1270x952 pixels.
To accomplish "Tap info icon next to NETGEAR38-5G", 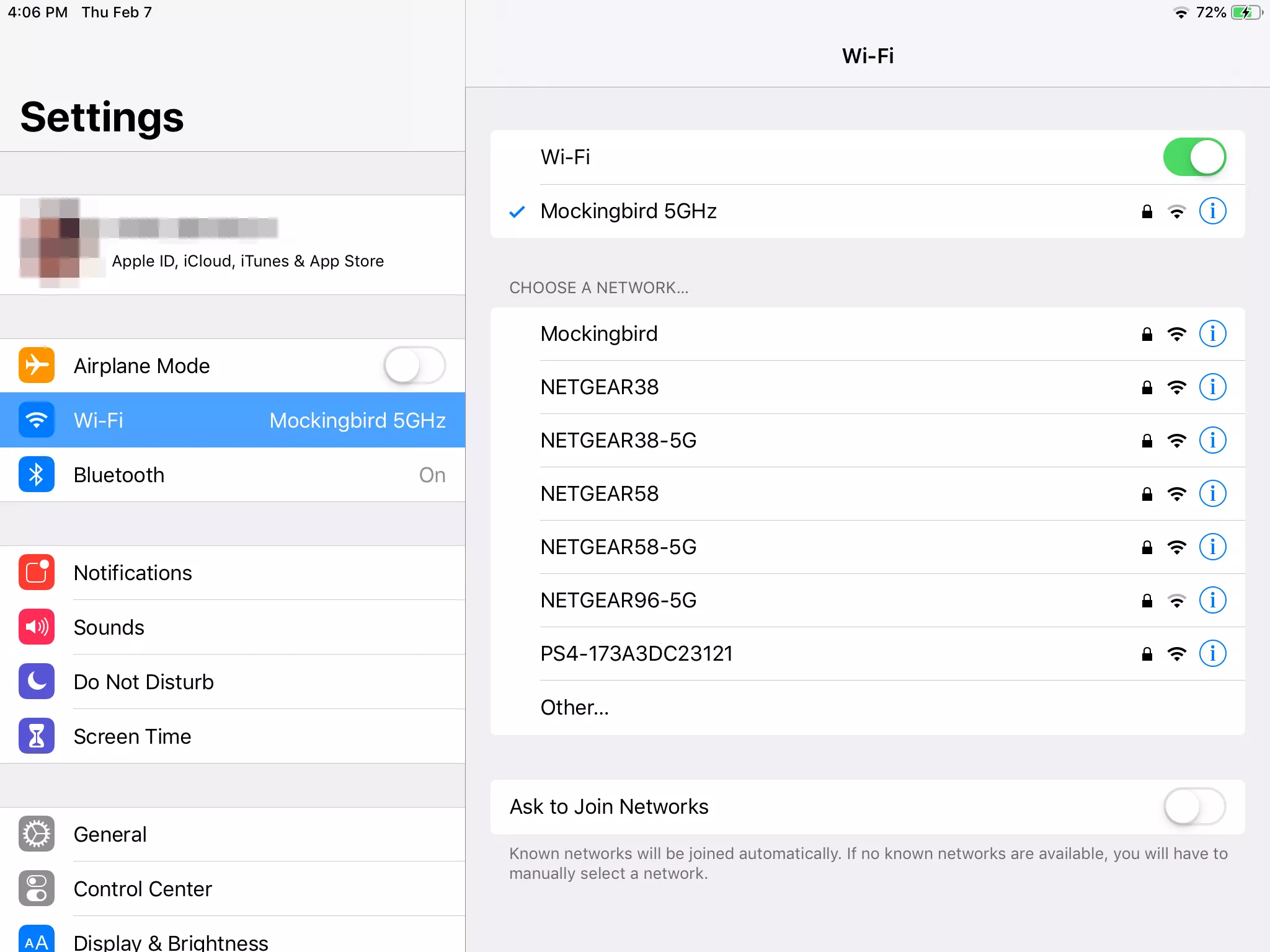I will pos(1213,440).
